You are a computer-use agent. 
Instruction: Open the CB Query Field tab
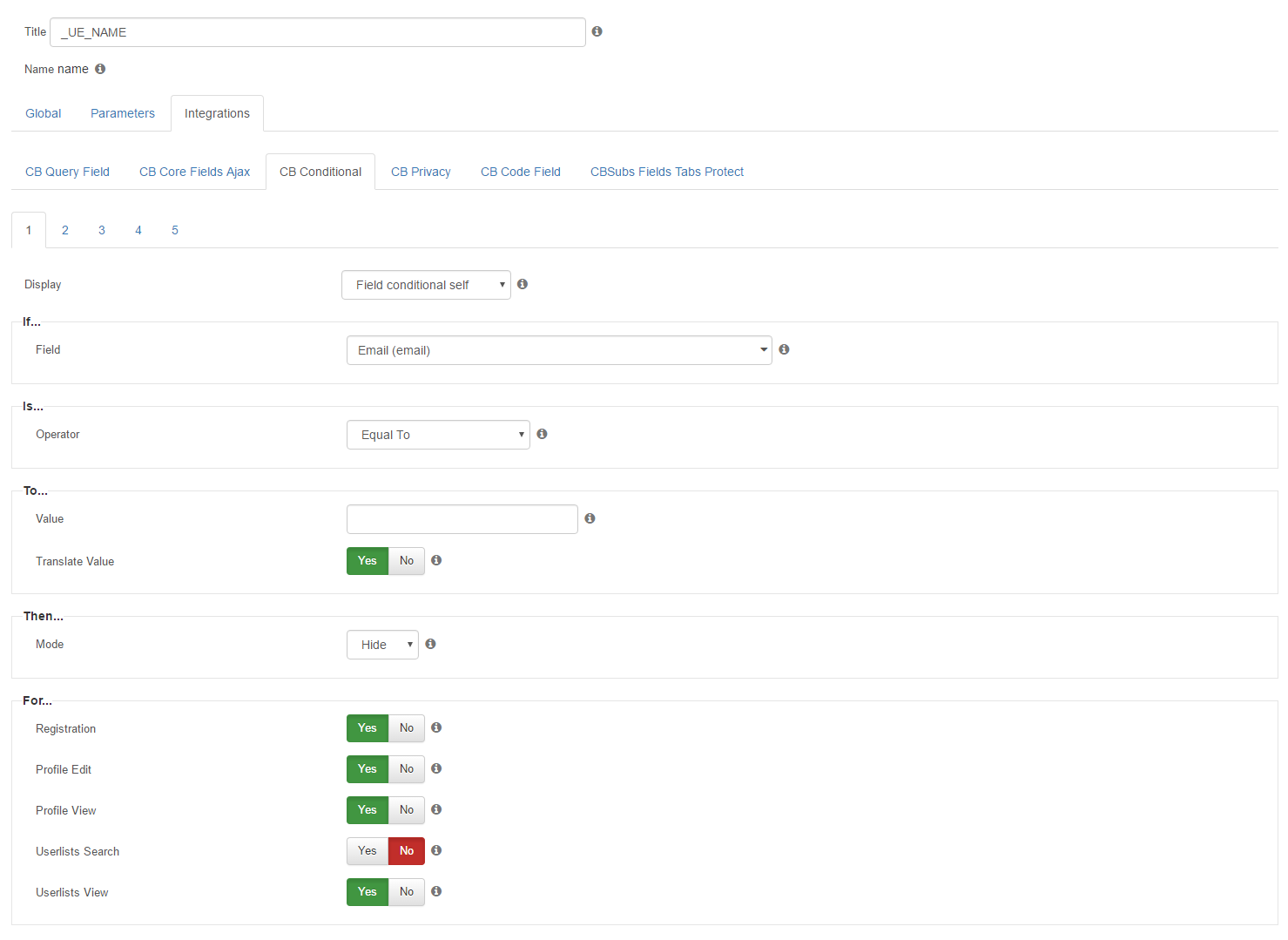(x=67, y=172)
